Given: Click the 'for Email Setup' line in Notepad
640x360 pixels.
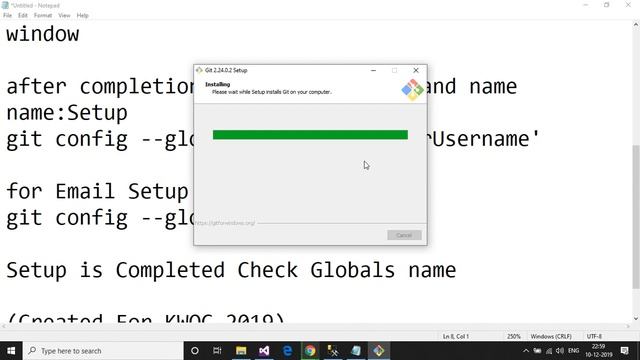Looking at the screenshot, I should pyautogui.click(x=97, y=191).
